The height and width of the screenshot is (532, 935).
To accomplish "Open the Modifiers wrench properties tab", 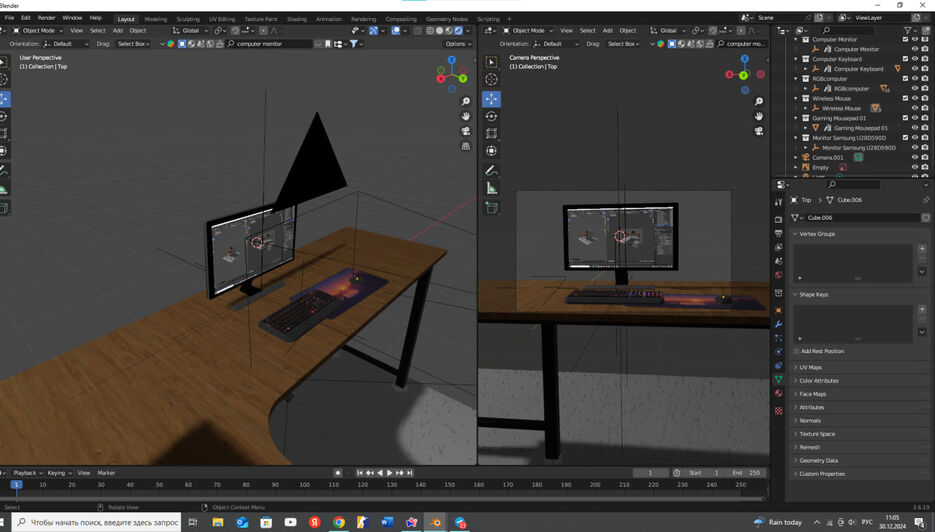I will click(779, 324).
